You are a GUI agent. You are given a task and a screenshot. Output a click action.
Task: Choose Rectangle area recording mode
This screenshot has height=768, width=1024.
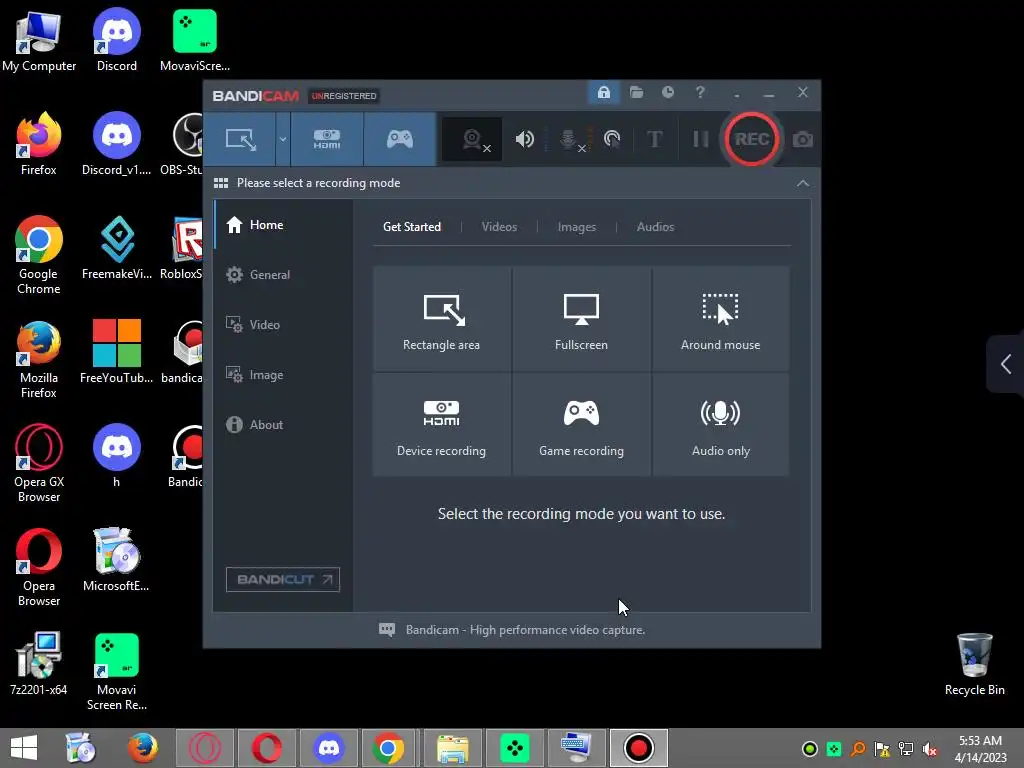point(441,318)
